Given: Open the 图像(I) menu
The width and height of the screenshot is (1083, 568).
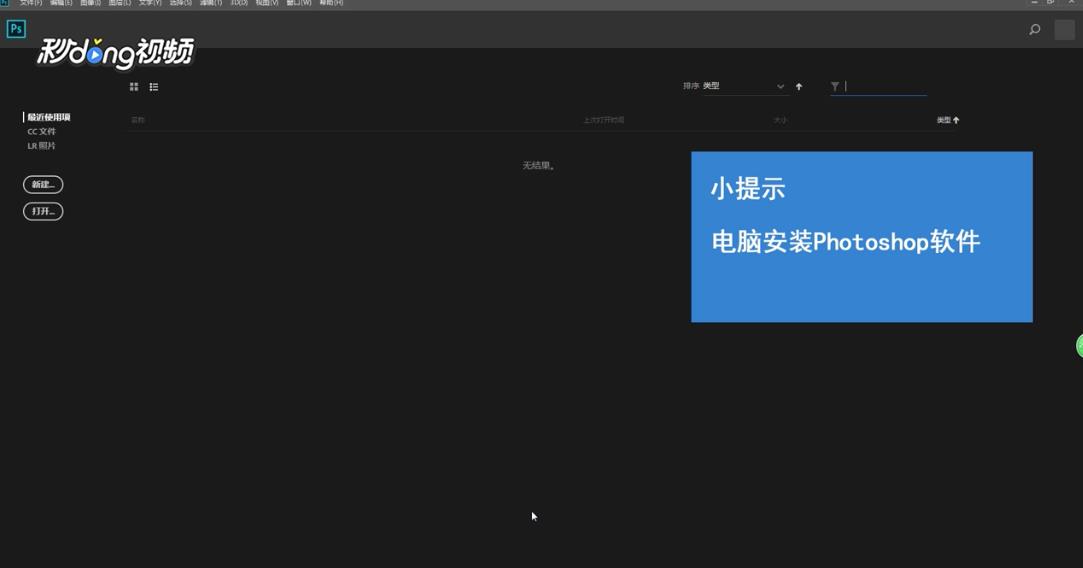Looking at the screenshot, I should [90, 3].
